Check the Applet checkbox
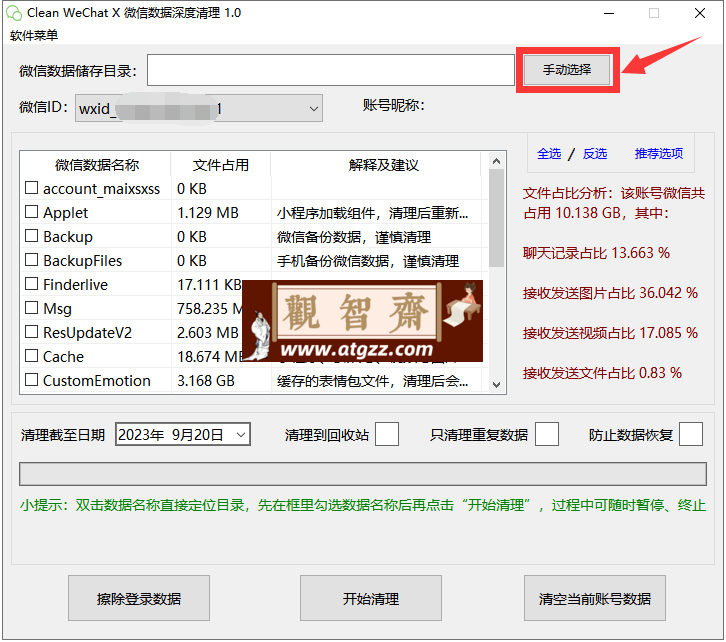 click(31, 212)
